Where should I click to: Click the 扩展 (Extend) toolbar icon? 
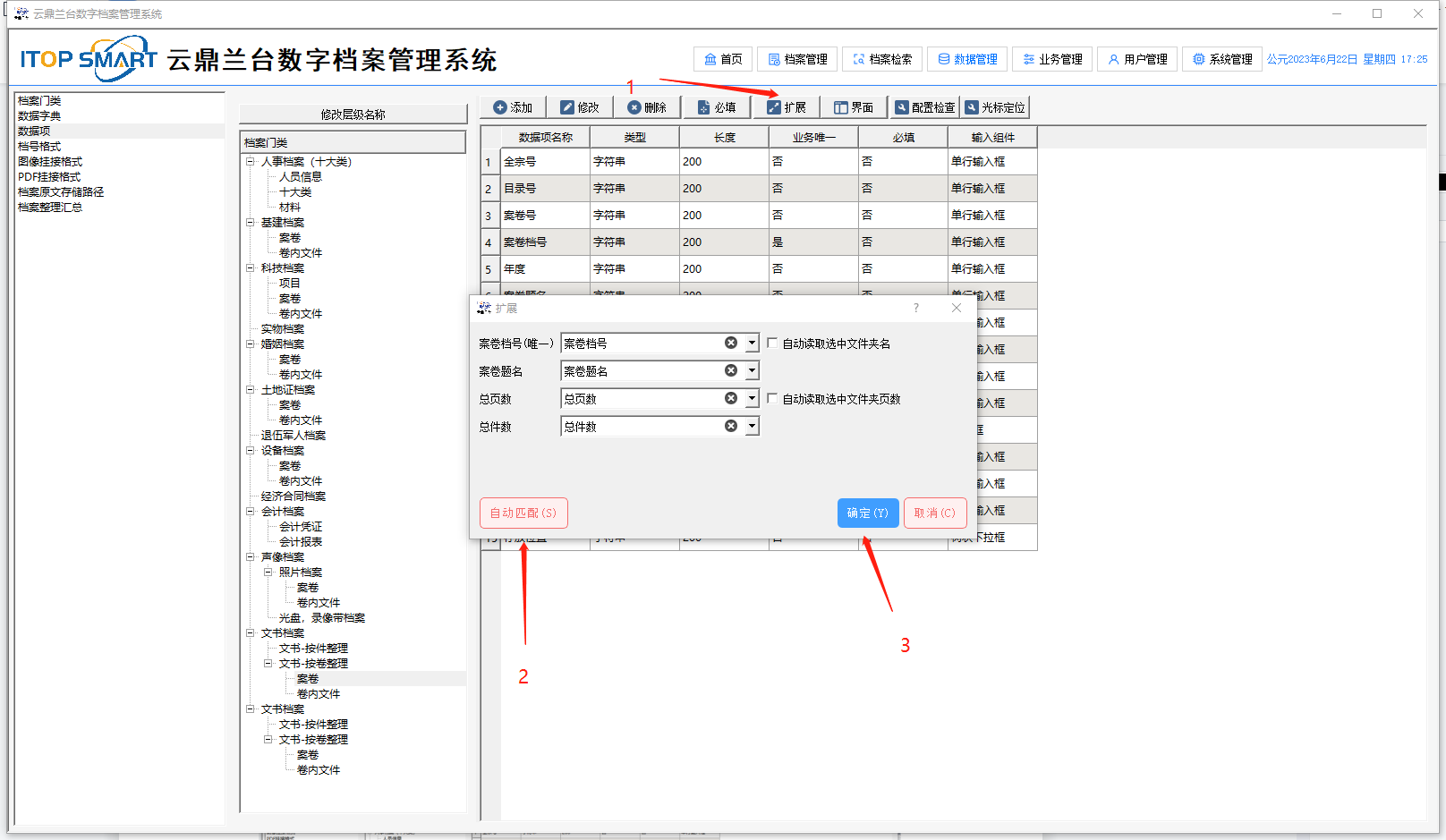coord(774,107)
